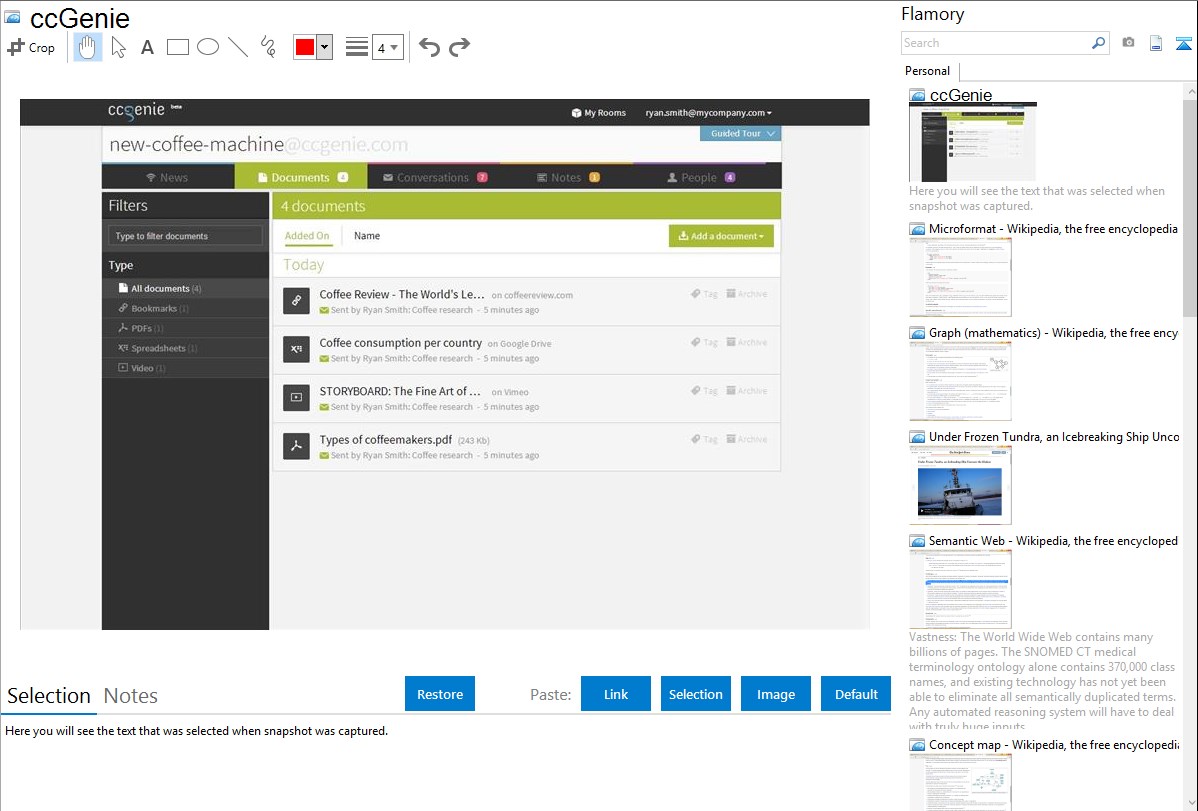Choose the text annotation tool
This screenshot has height=811, width=1198.
tap(147, 47)
